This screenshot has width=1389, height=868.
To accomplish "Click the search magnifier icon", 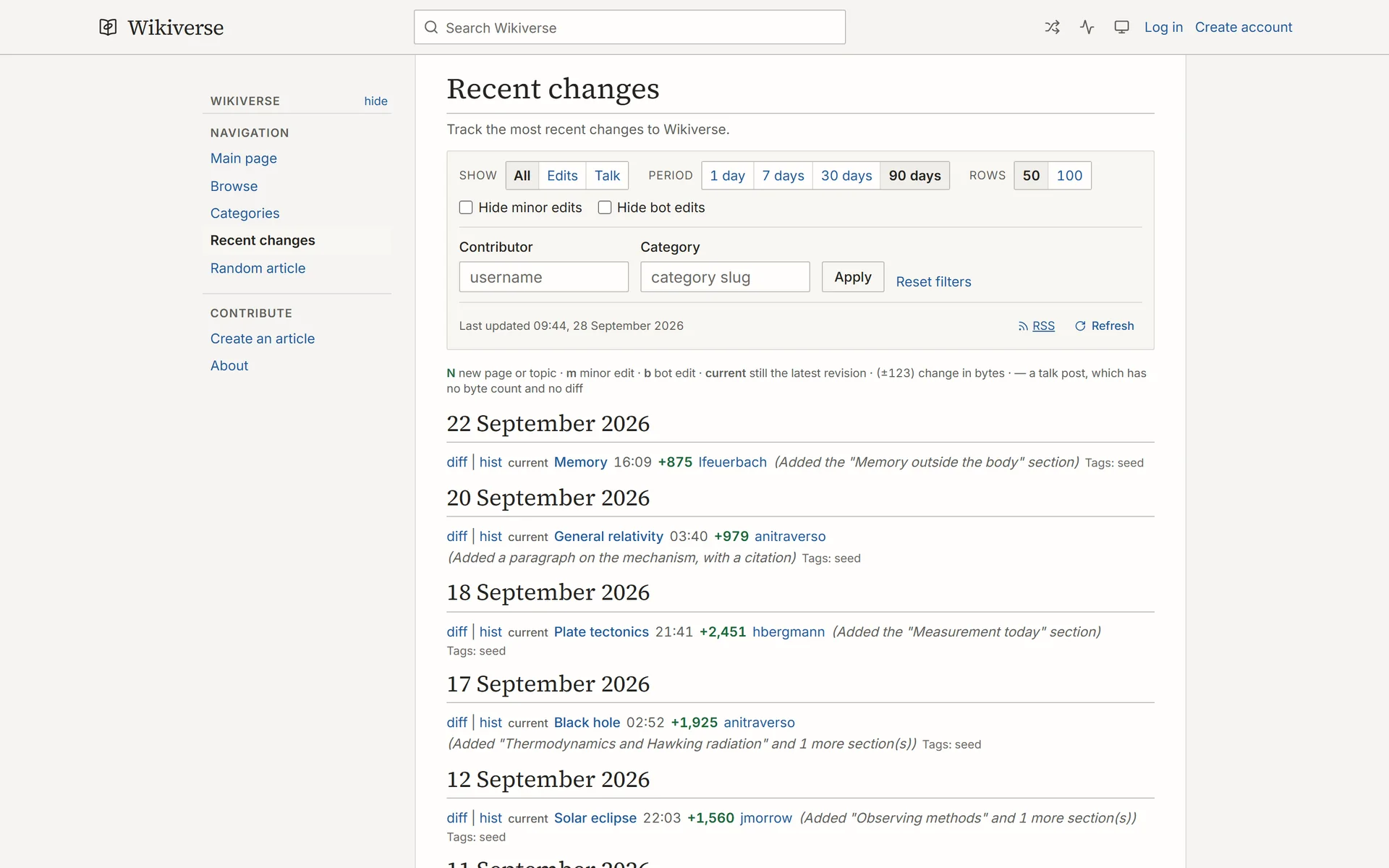I will pos(431,27).
